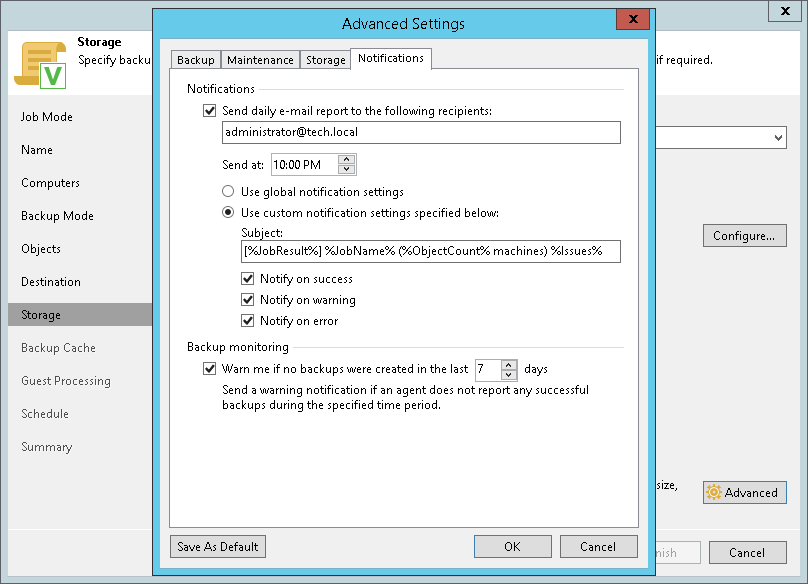Decrease the Send at time spinner

[347, 169]
